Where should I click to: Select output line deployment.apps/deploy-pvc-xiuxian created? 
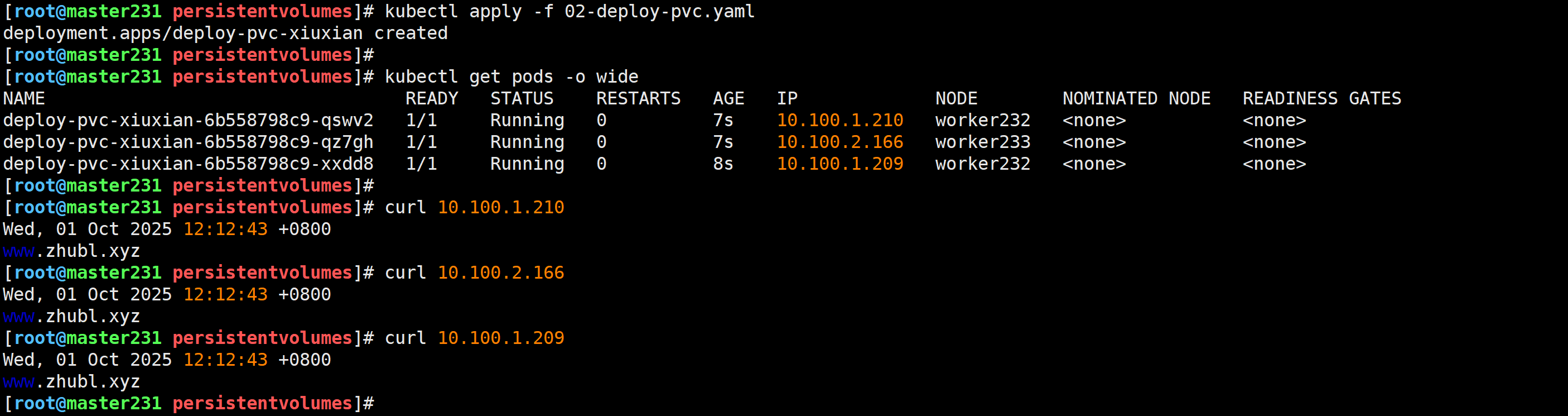[225, 33]
